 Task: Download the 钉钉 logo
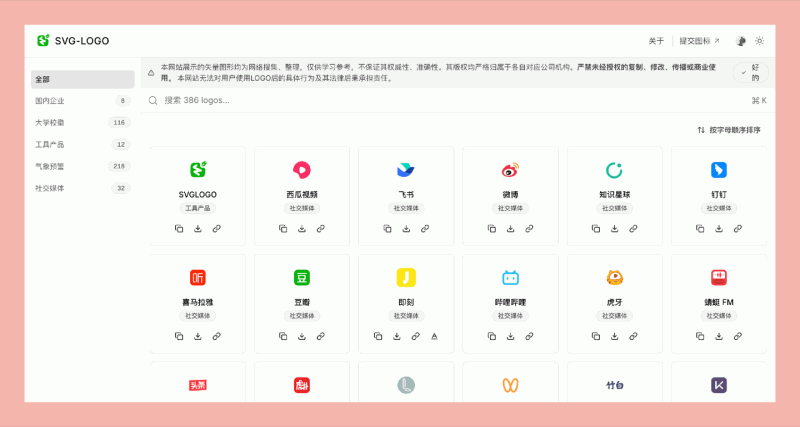coord(719,229)
